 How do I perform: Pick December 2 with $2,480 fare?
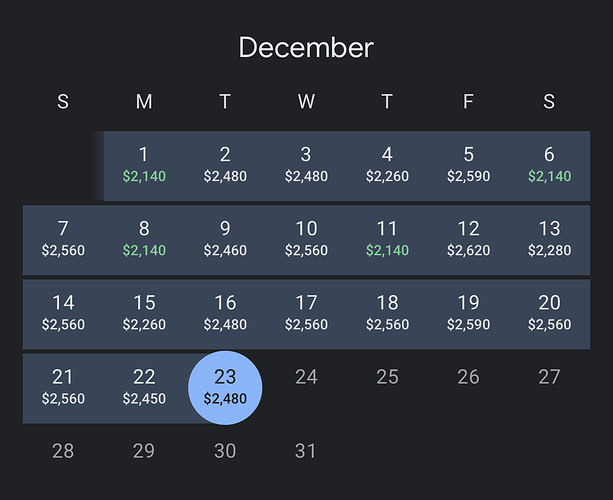click(x=225, y=165)
